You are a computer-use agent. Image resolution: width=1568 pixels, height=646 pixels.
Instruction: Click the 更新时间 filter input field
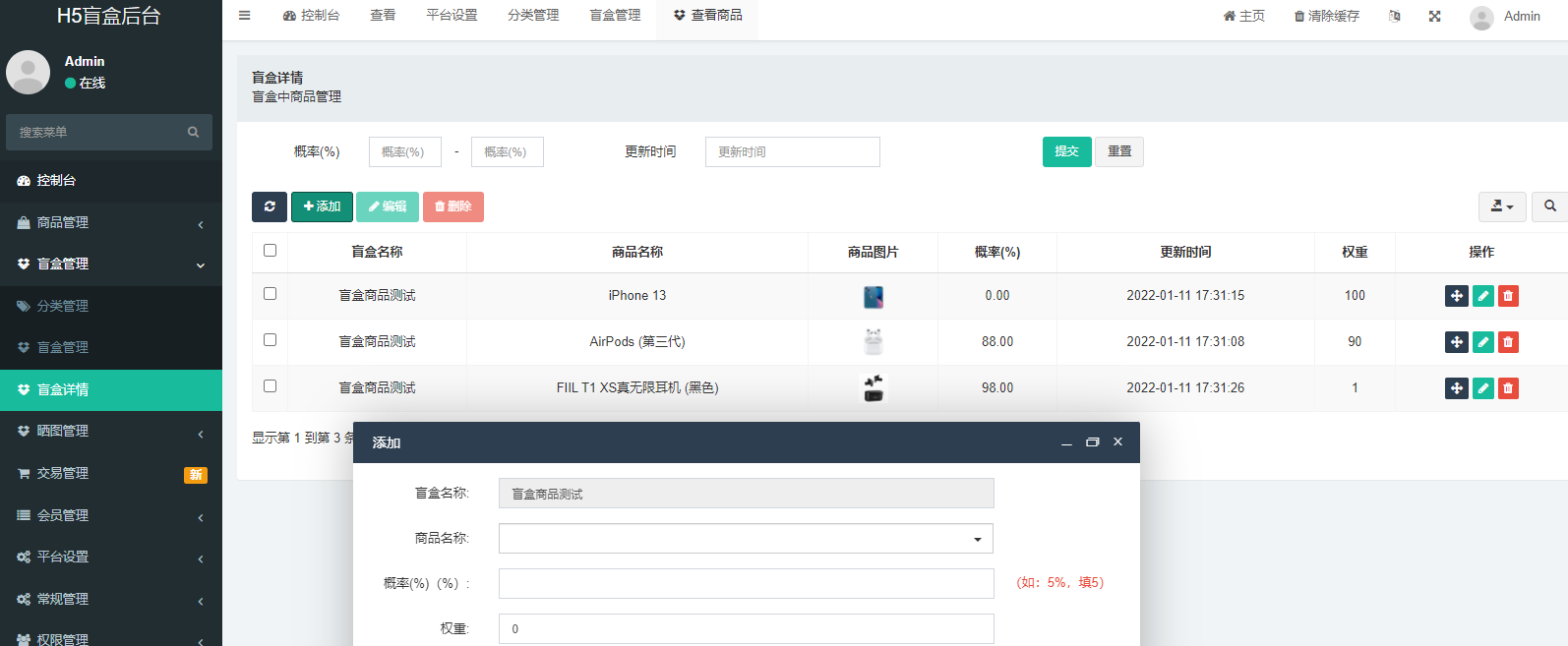pos(792,152)
